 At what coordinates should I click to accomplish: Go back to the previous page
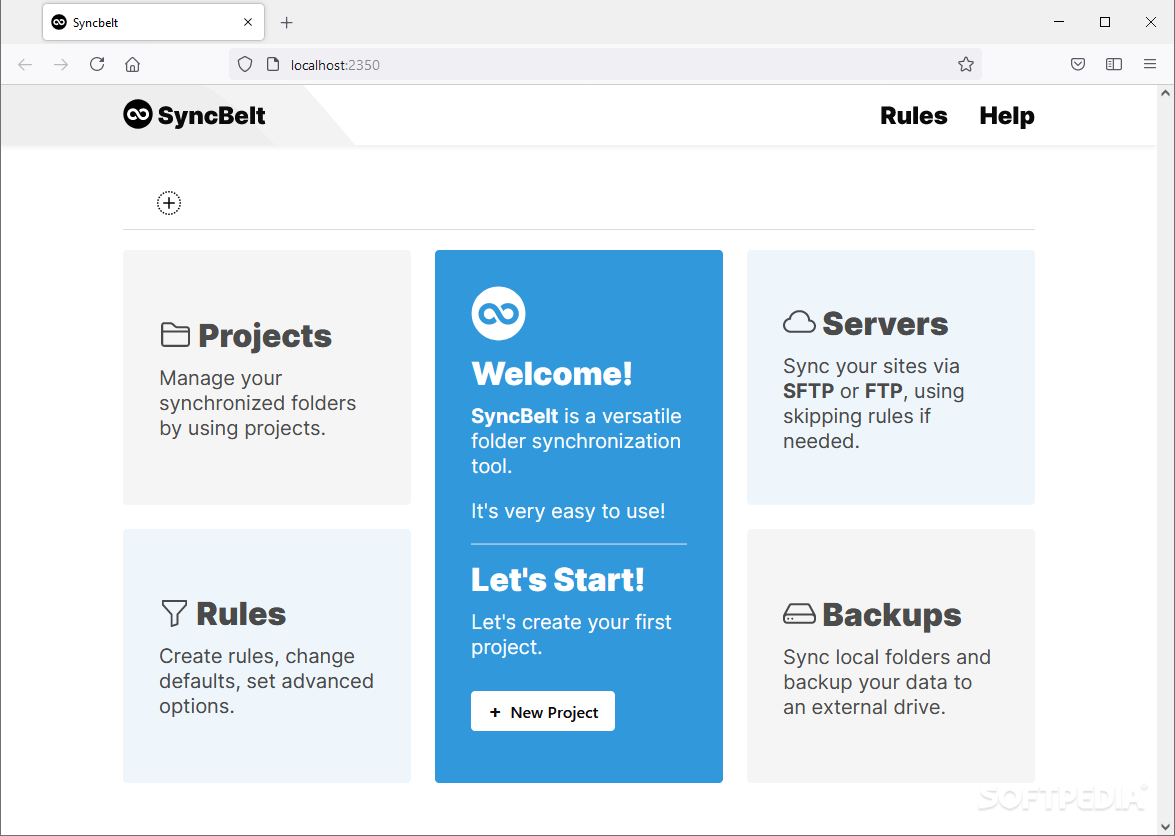pos(25,64)
